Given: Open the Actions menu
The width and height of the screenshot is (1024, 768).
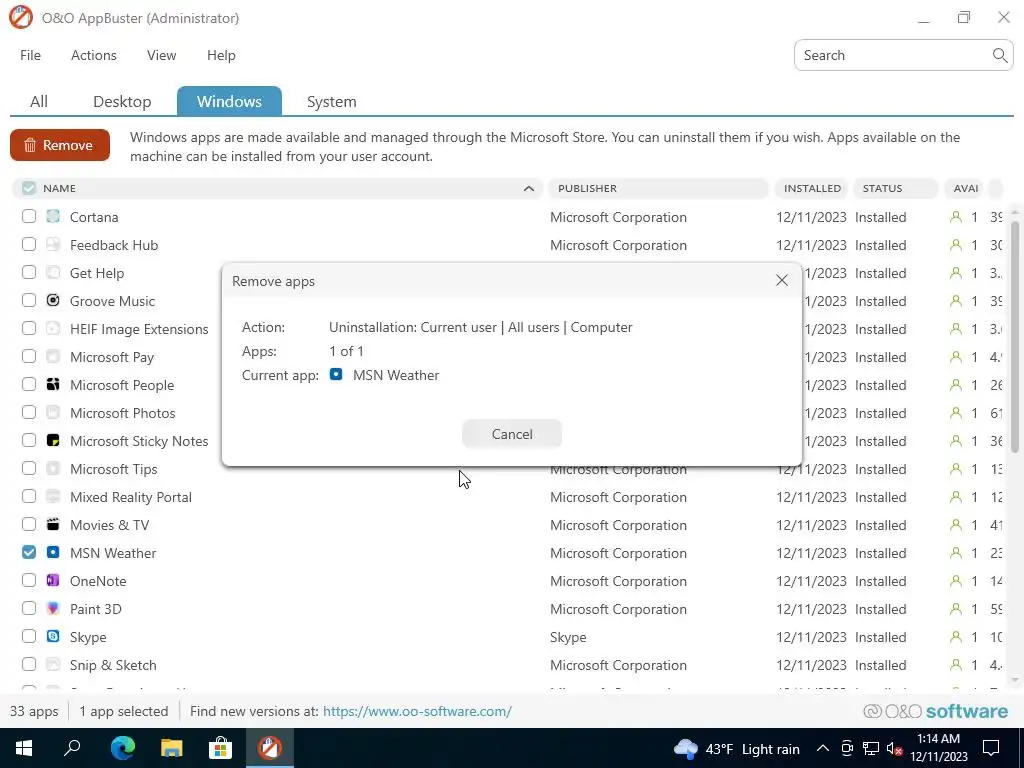Looking at the screenshot, I should click(93, 56).
